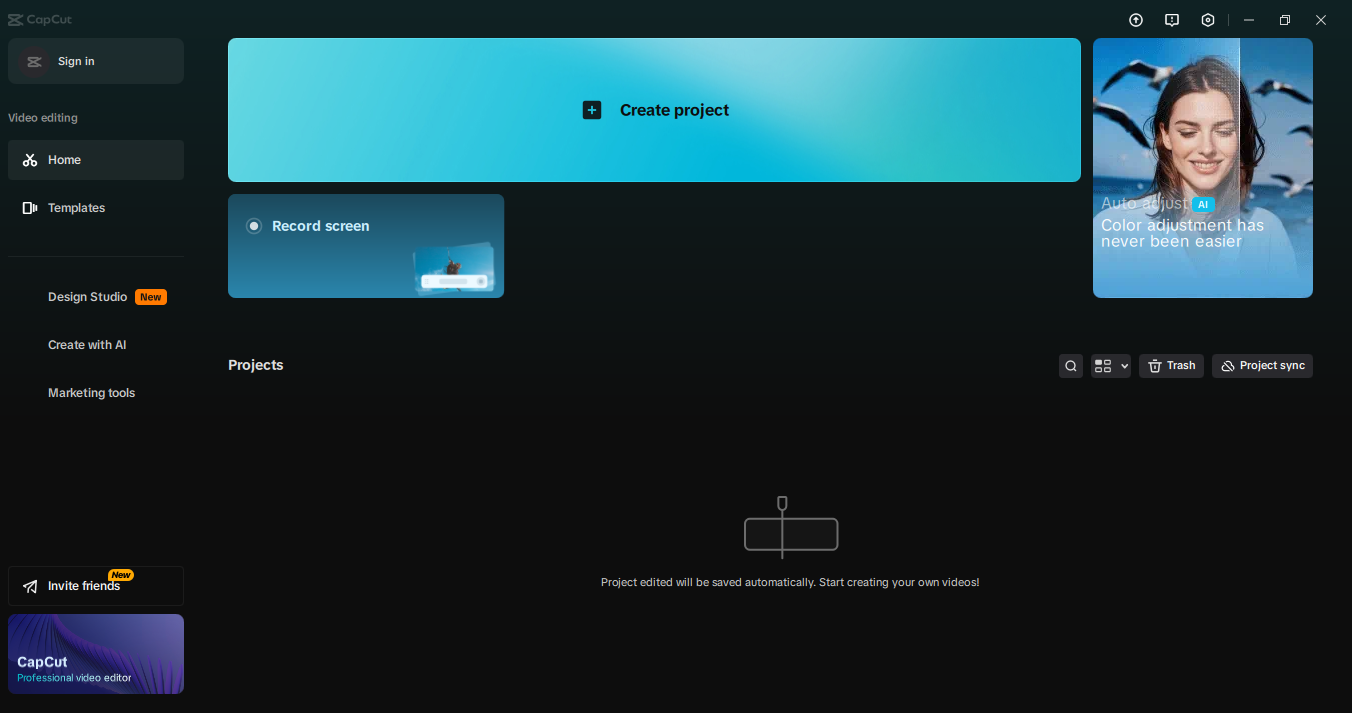This screenshot has height=713, width=1352.
Task: Click the plus icon on Create project
Action: pos(592,110)
